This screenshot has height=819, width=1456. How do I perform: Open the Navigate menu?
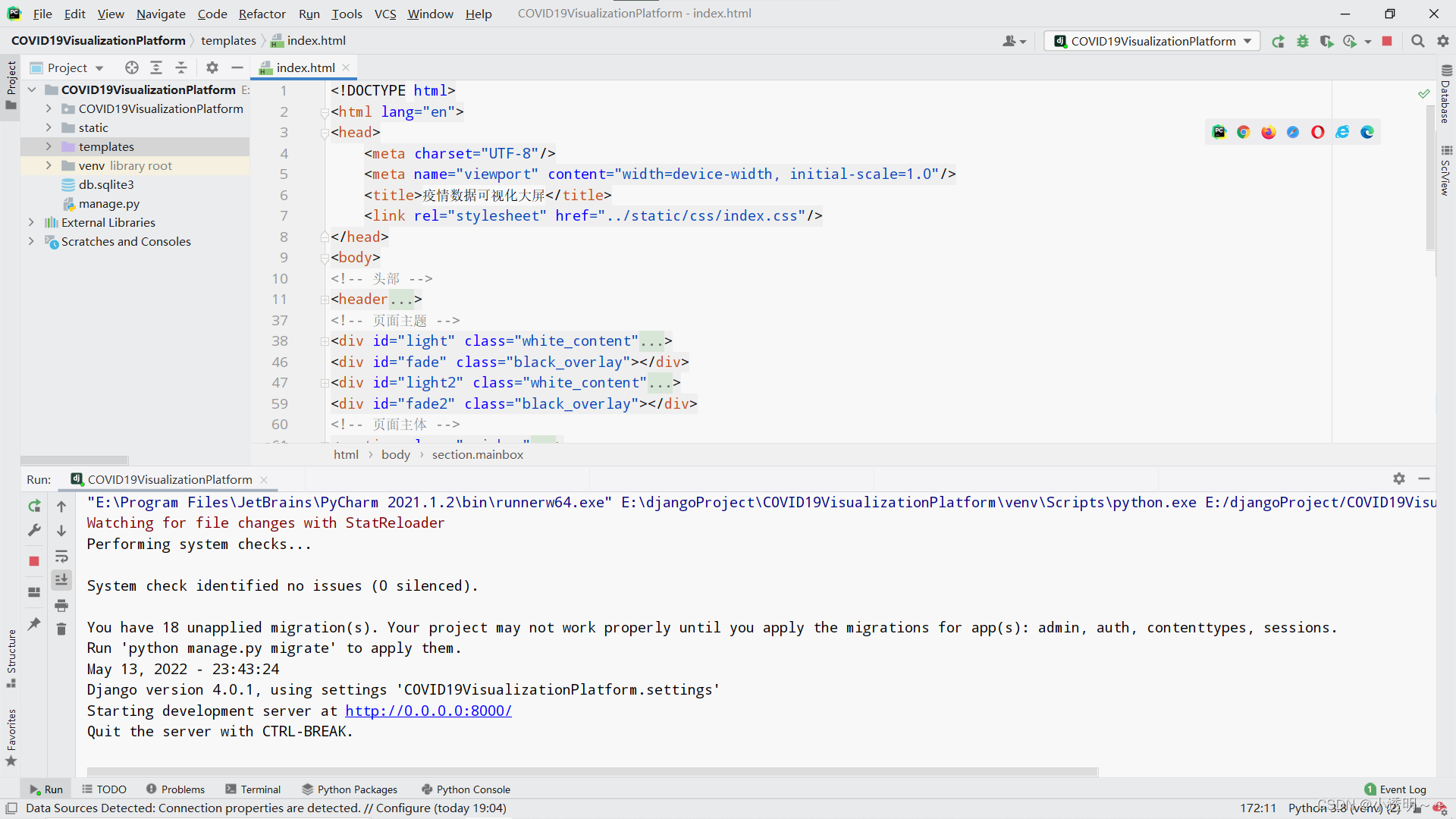click(161, 14)
